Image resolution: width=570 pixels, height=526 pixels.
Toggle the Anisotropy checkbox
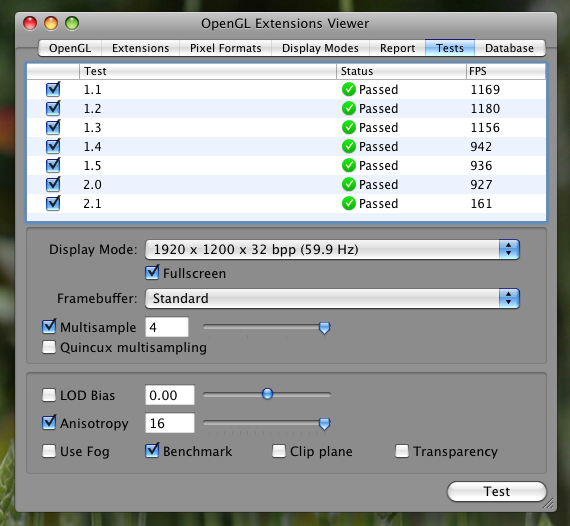[x=49, y=423]
